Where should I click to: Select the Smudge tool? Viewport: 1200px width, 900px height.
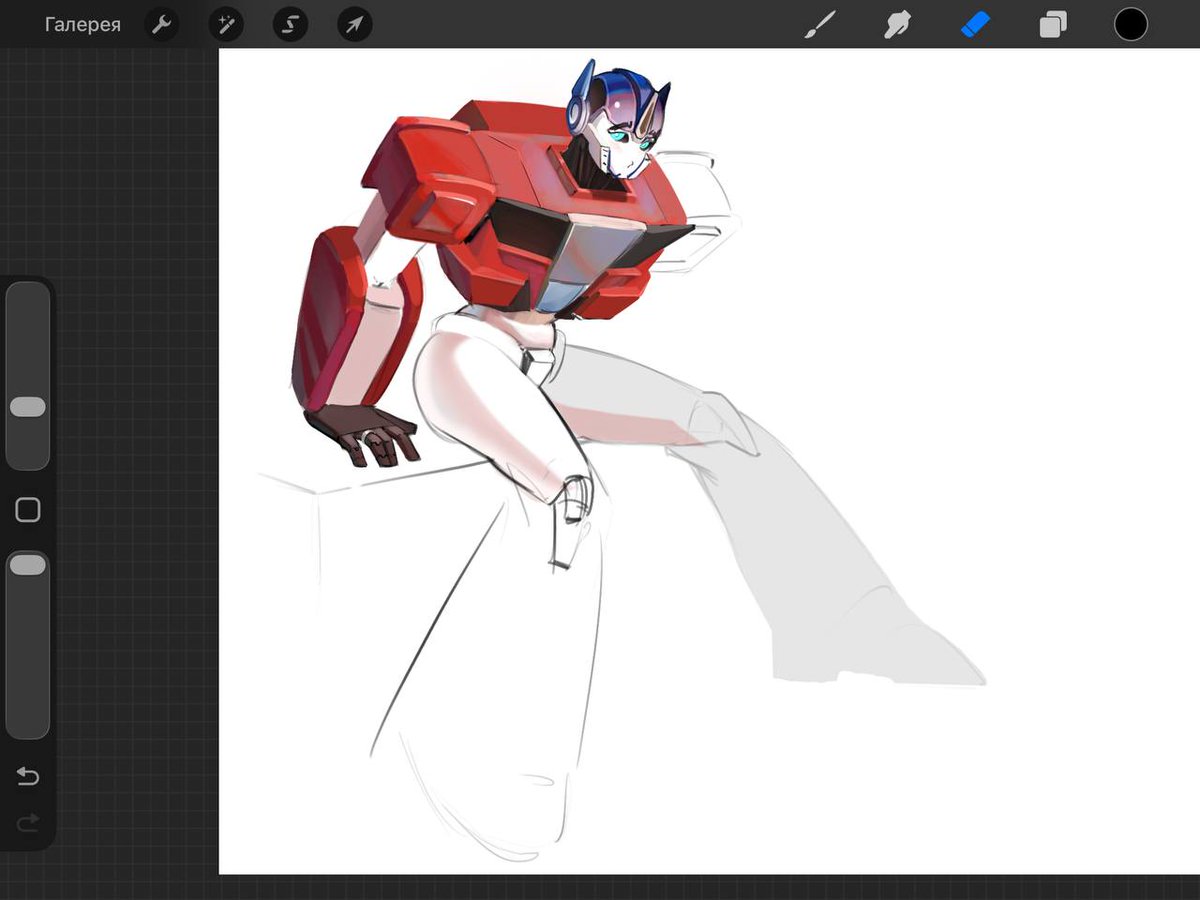click(898, 24)
